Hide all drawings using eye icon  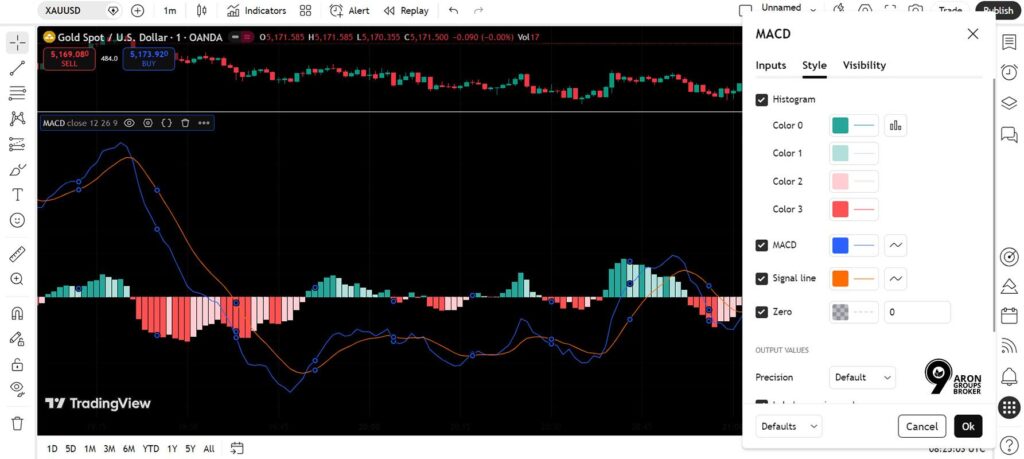click(x=18, y=389)
